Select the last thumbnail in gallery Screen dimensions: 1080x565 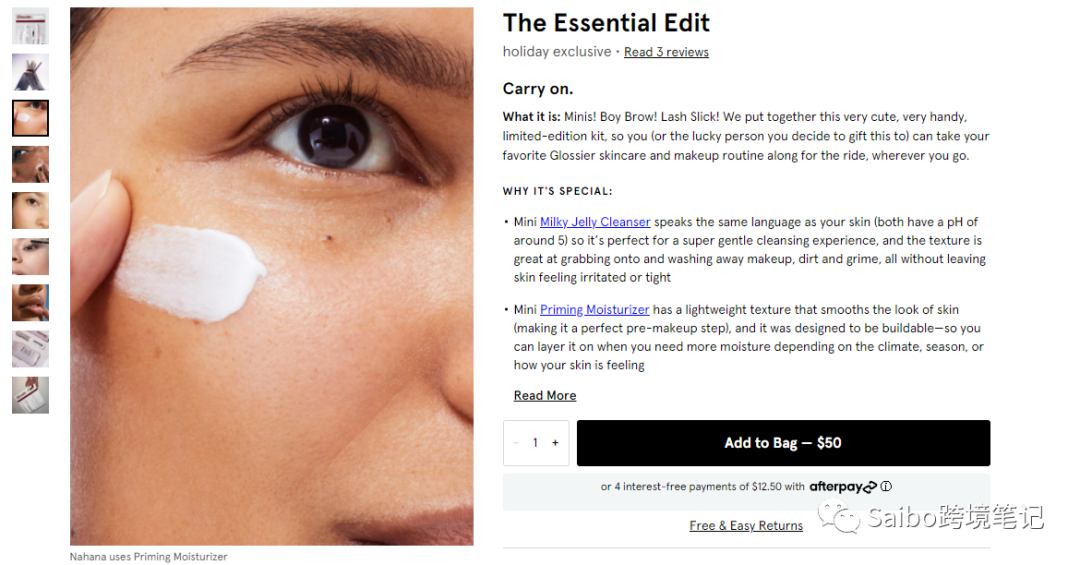coord(30,394)
